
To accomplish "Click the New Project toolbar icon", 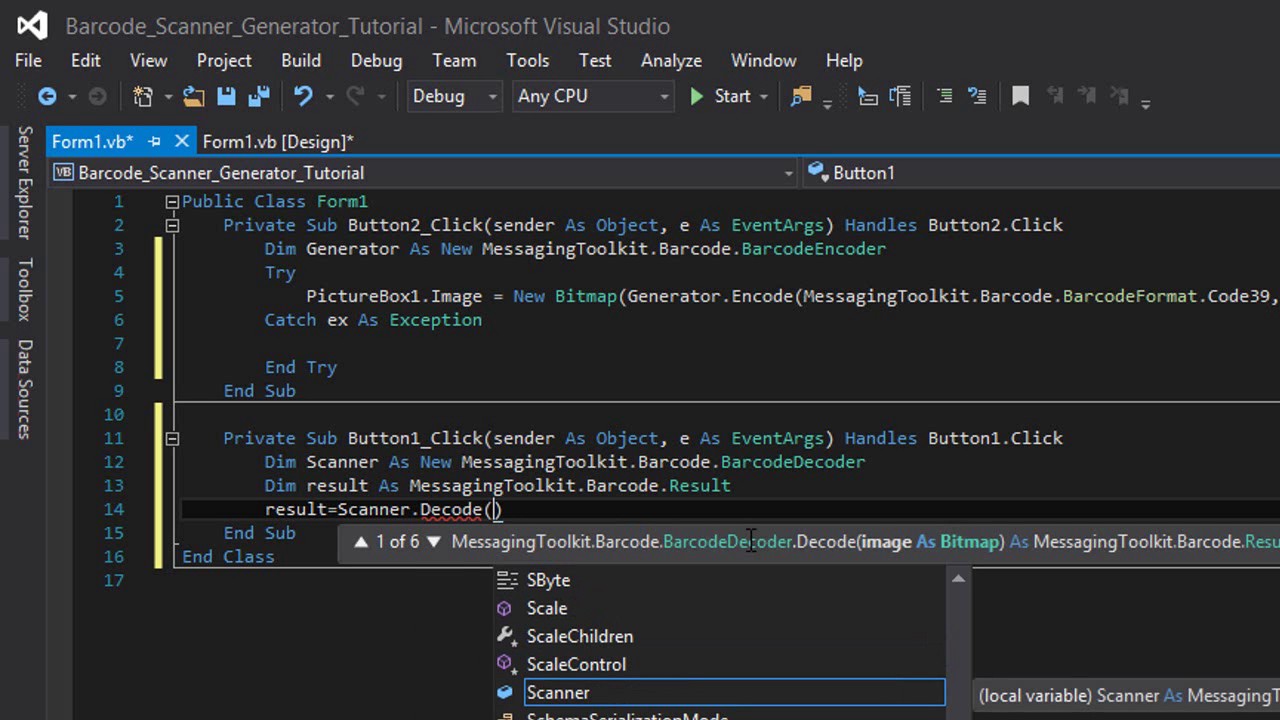I will pyautogui.click(x=143, y=96).
